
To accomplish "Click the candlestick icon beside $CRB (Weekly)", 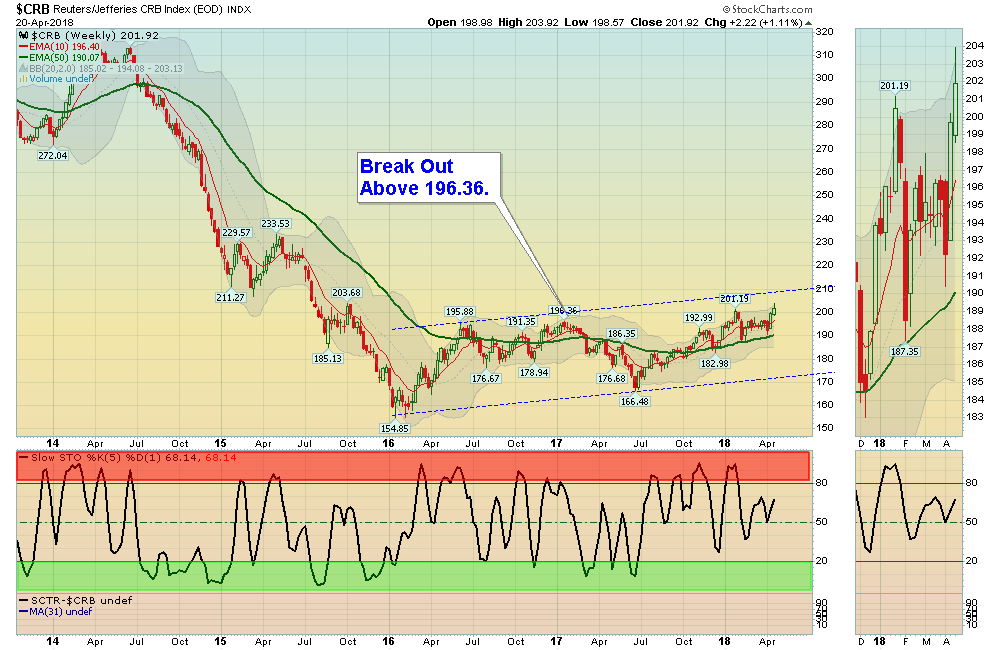I will [23, 36].
